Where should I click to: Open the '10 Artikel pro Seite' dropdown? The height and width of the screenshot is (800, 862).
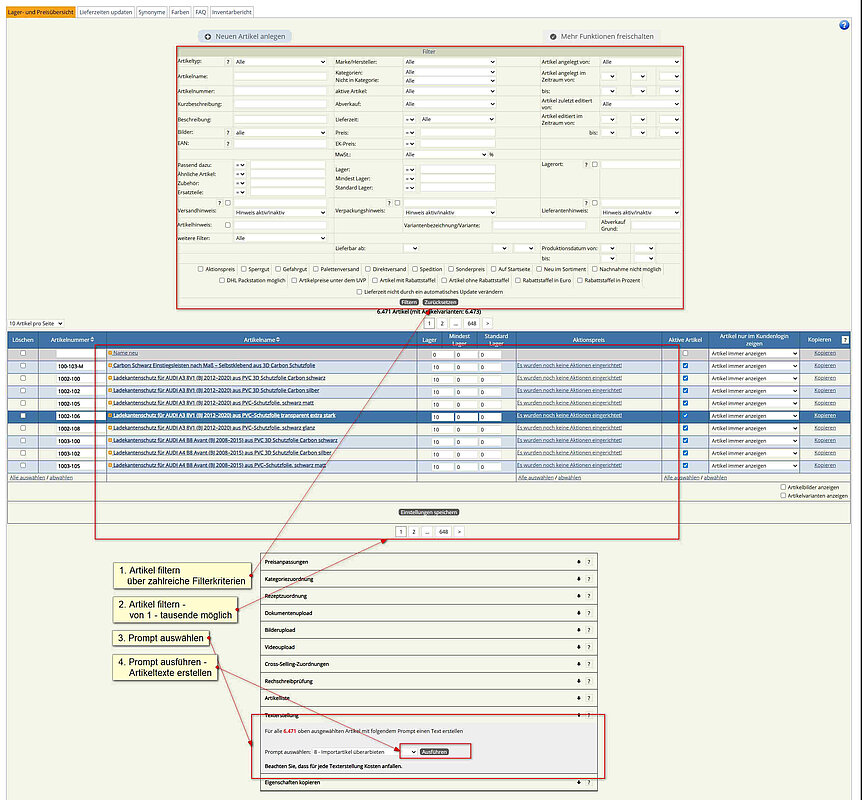click(36, 324)
